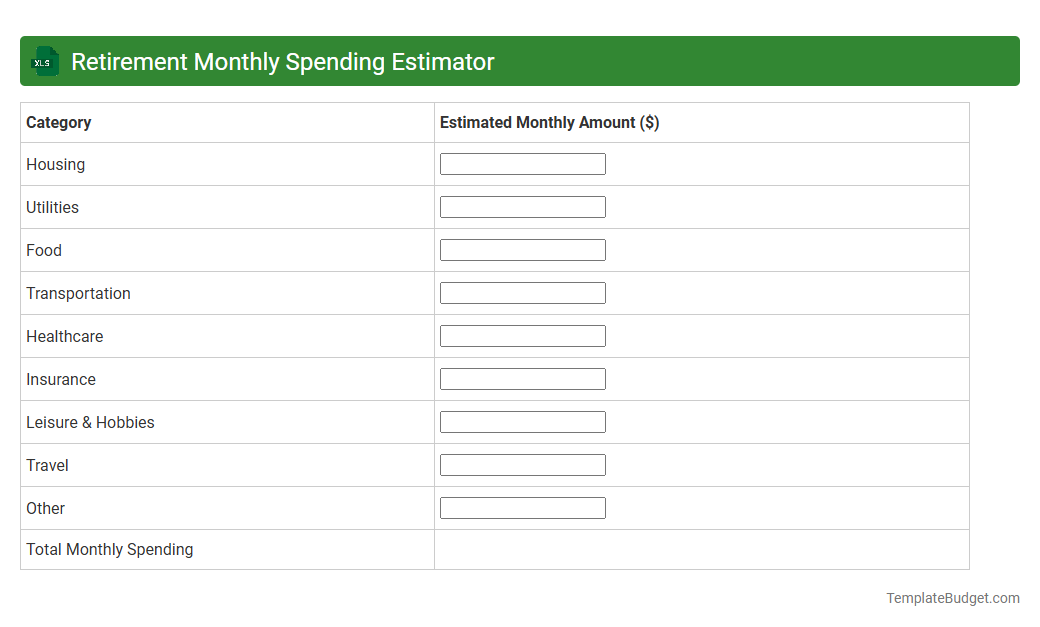Select the Travel category label

point(47,465)
